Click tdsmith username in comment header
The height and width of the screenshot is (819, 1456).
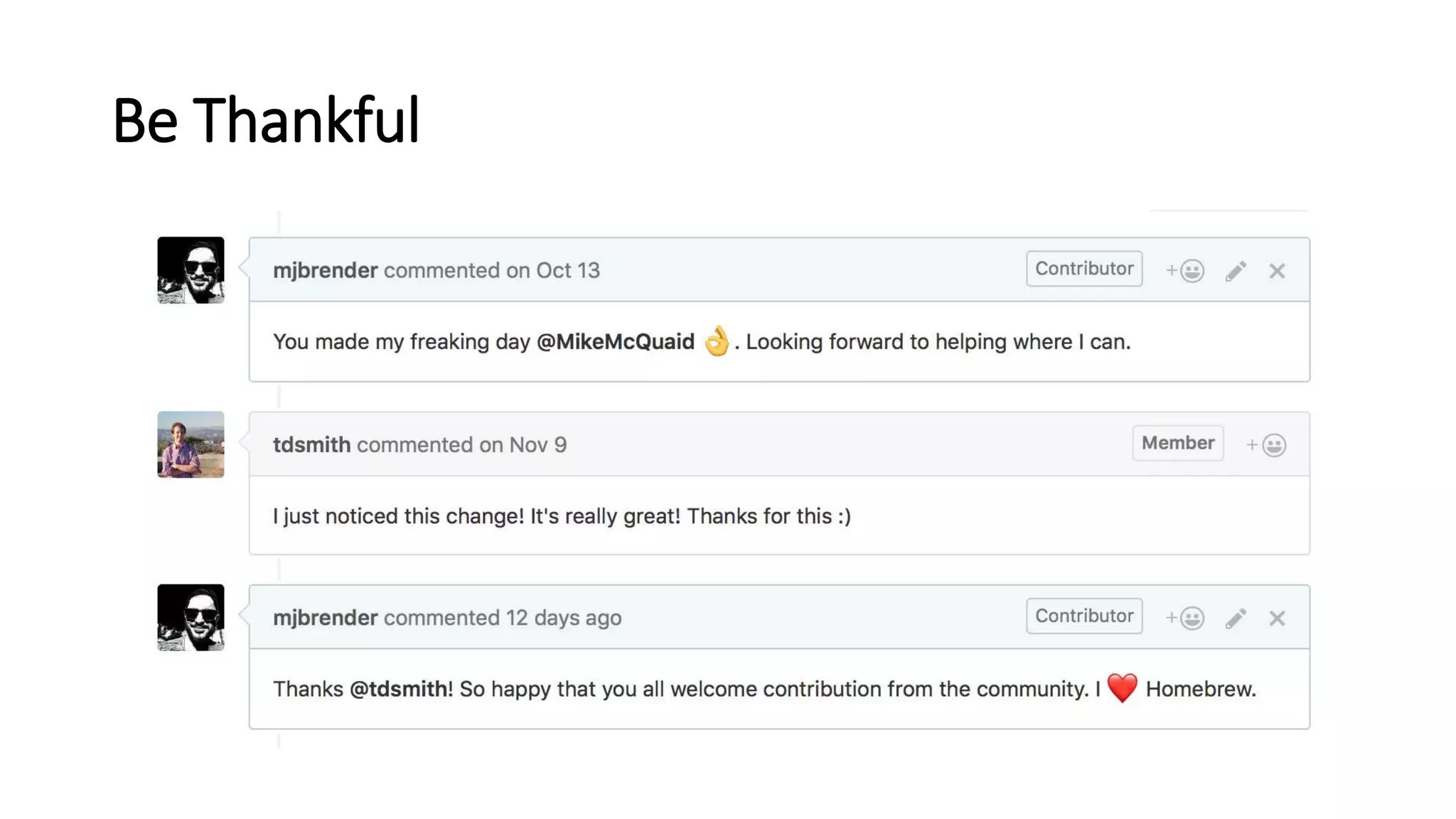pos(311,445)
